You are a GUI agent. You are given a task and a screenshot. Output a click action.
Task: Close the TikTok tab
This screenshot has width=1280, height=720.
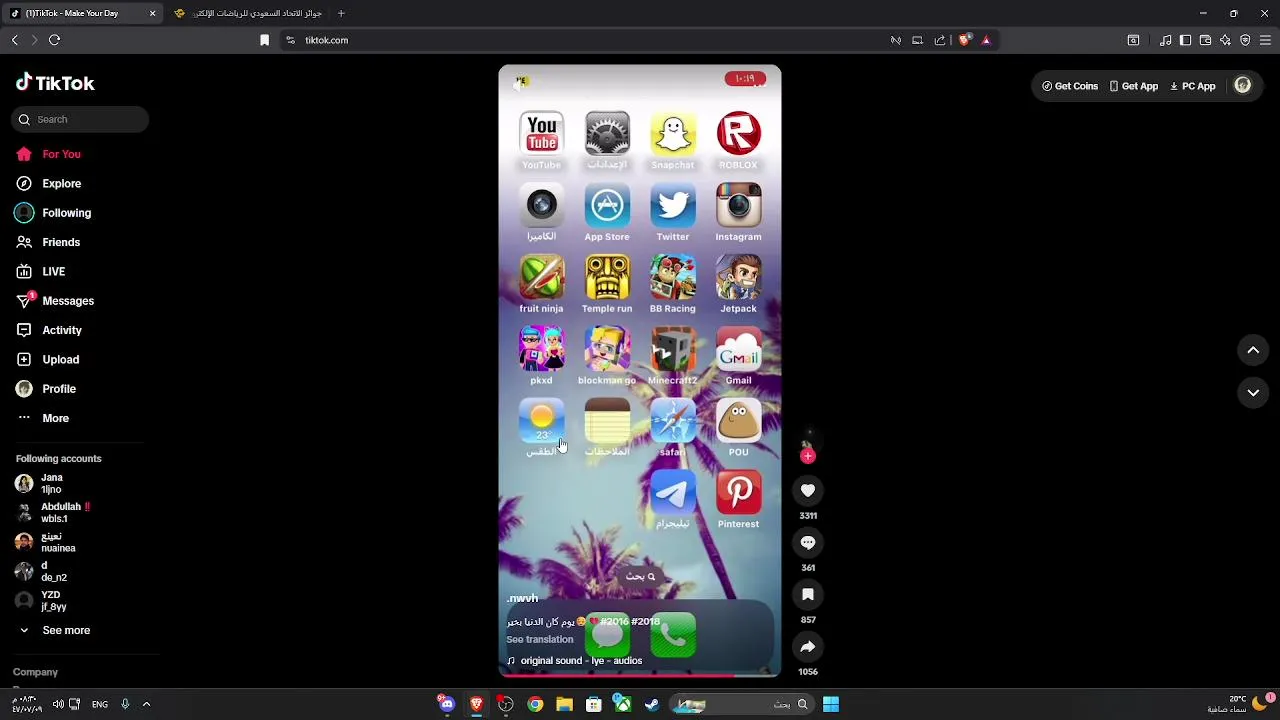(x=152, y=13)
